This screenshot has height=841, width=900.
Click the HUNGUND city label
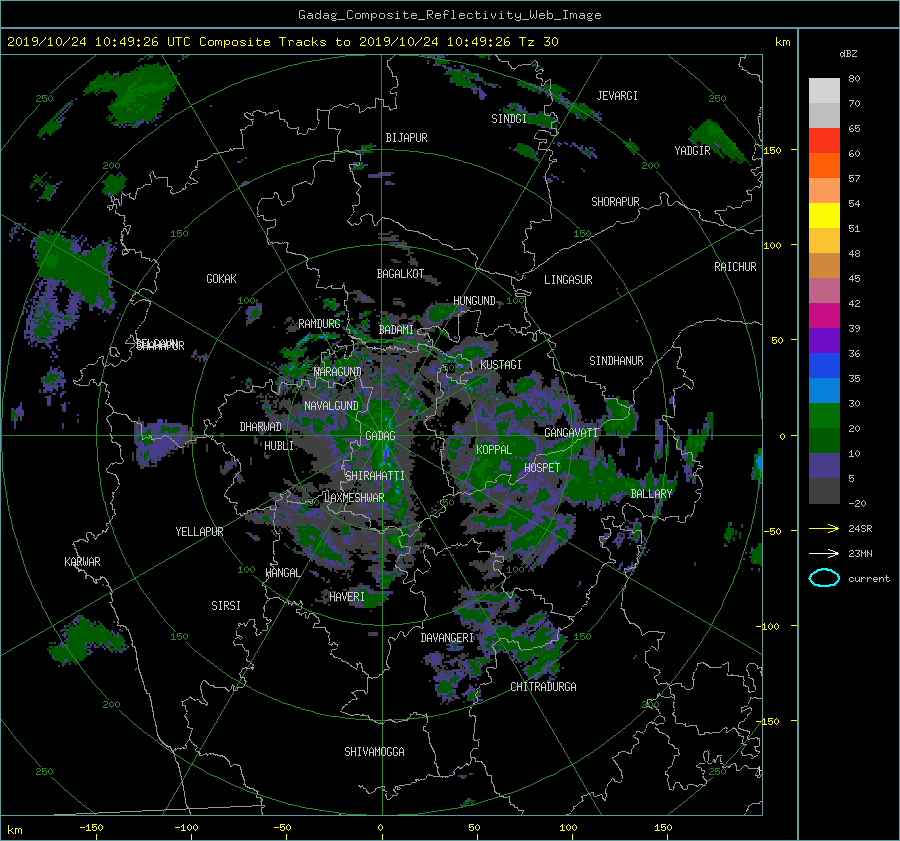(474, 301)
